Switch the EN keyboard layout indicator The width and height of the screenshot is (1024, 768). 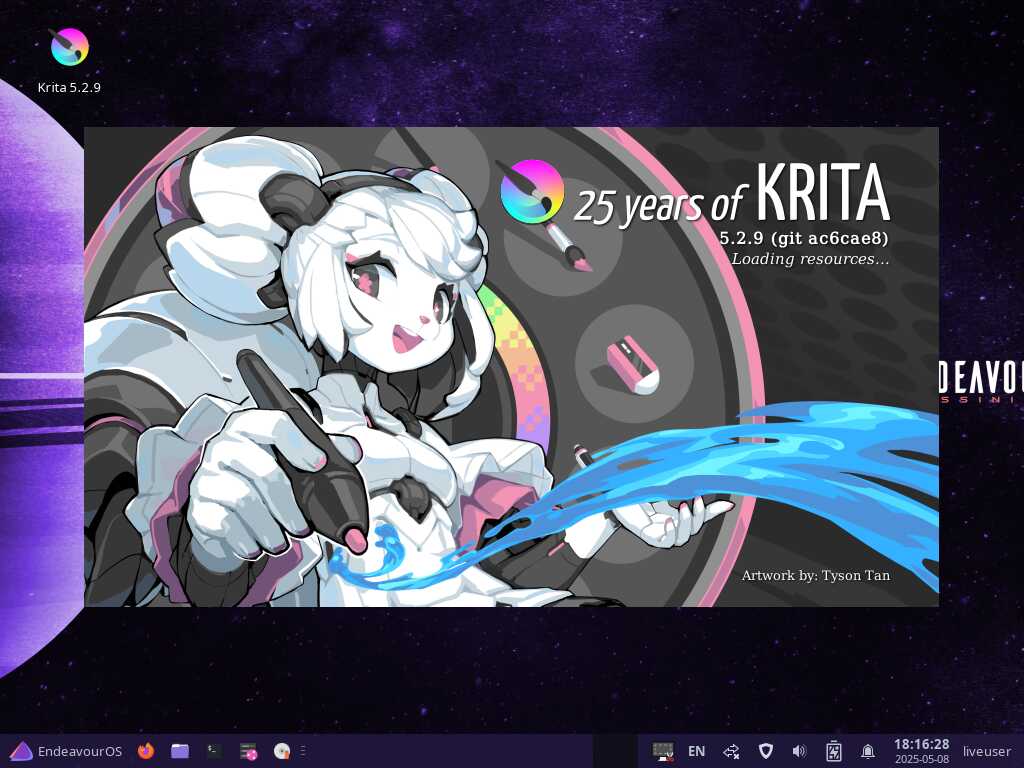[x=696, y=751]
